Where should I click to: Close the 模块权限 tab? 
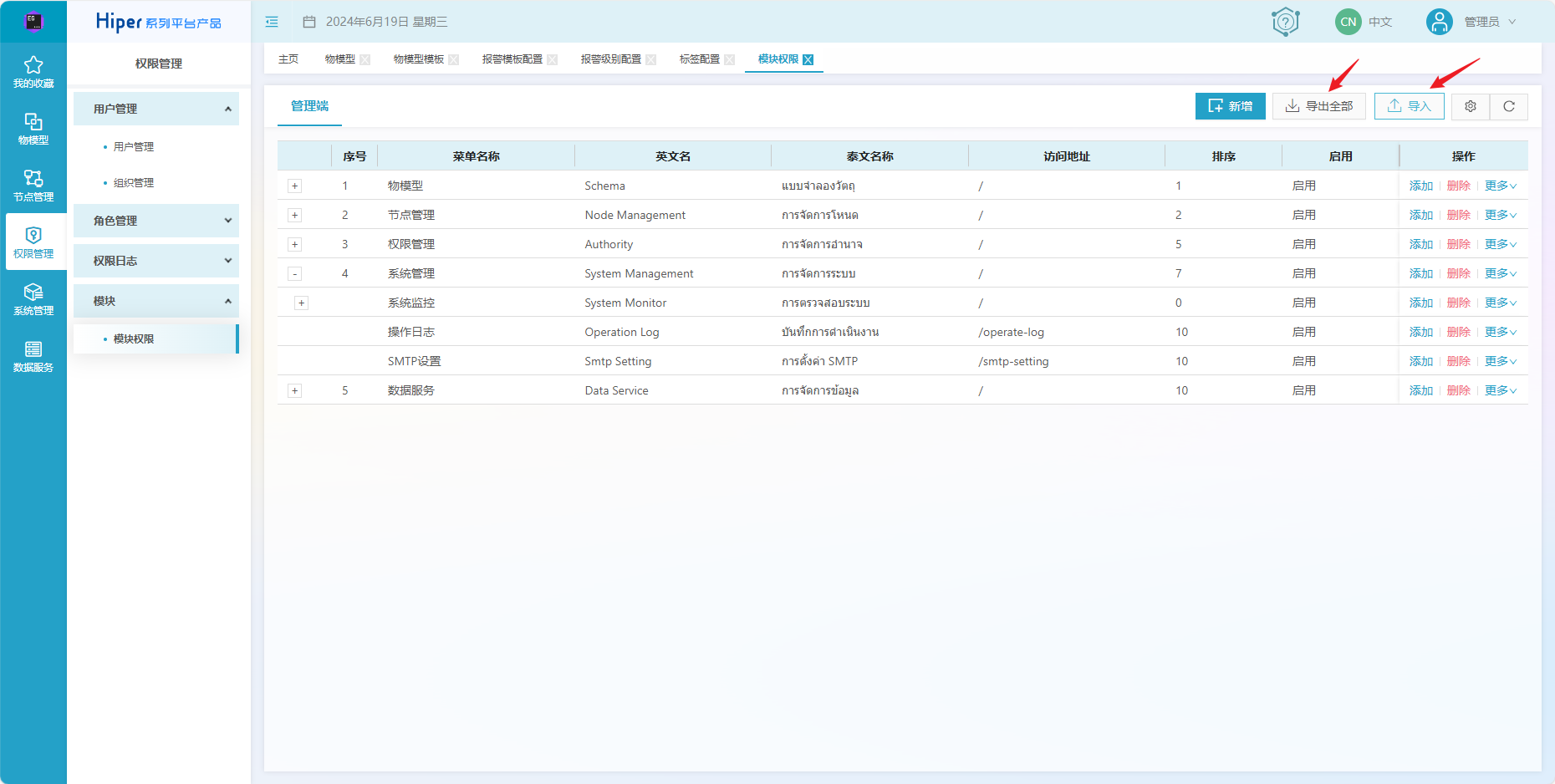(808, 59)
